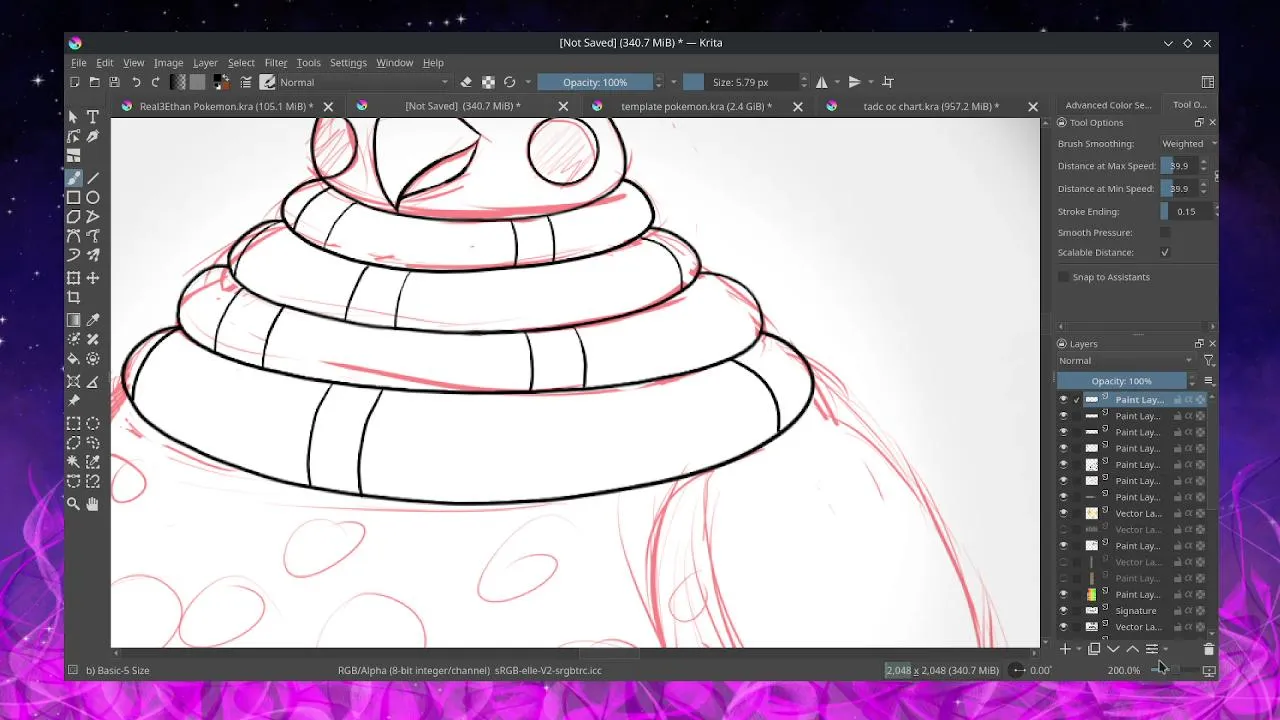1280x720 pixels.
Task: Select the Text tool in toolbox
Action: tap(93, 117)
